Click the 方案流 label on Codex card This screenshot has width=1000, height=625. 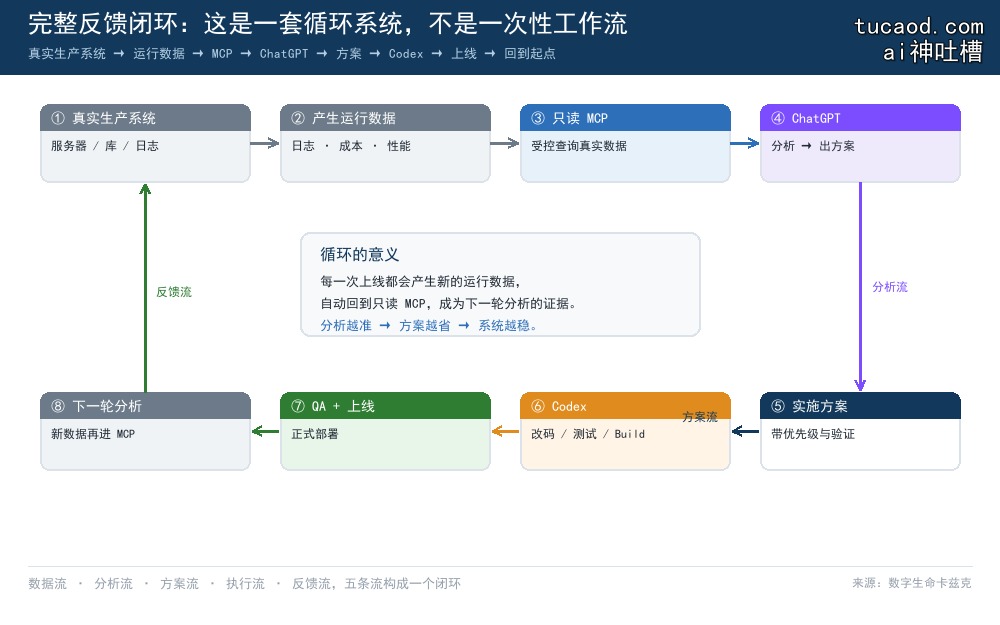[700, 417]
